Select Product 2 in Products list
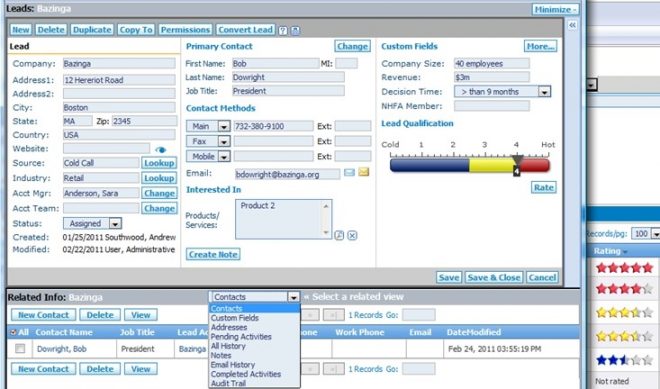The image size is (660, 389). click(258, 206)
